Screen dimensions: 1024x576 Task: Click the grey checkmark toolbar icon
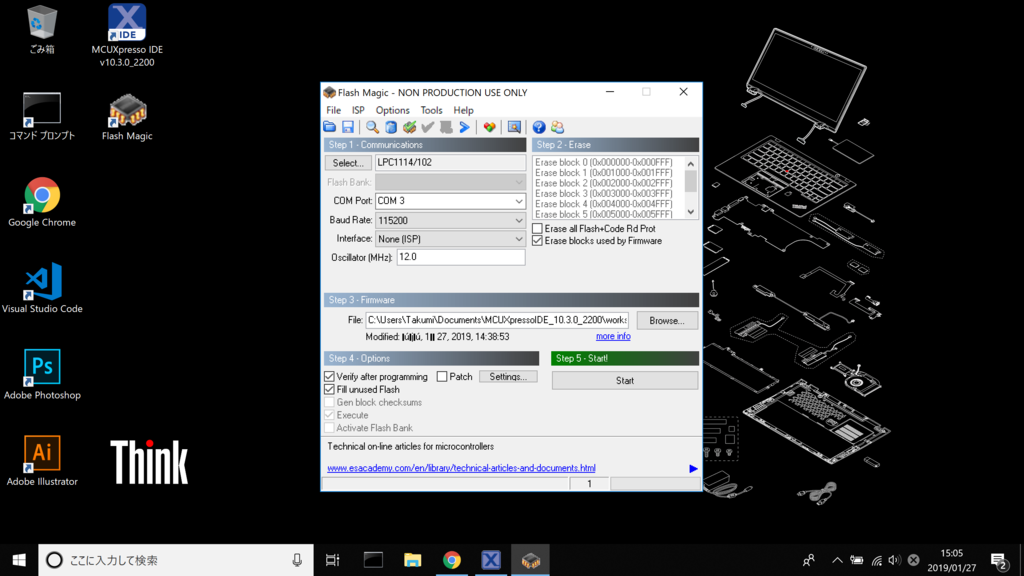428,127
